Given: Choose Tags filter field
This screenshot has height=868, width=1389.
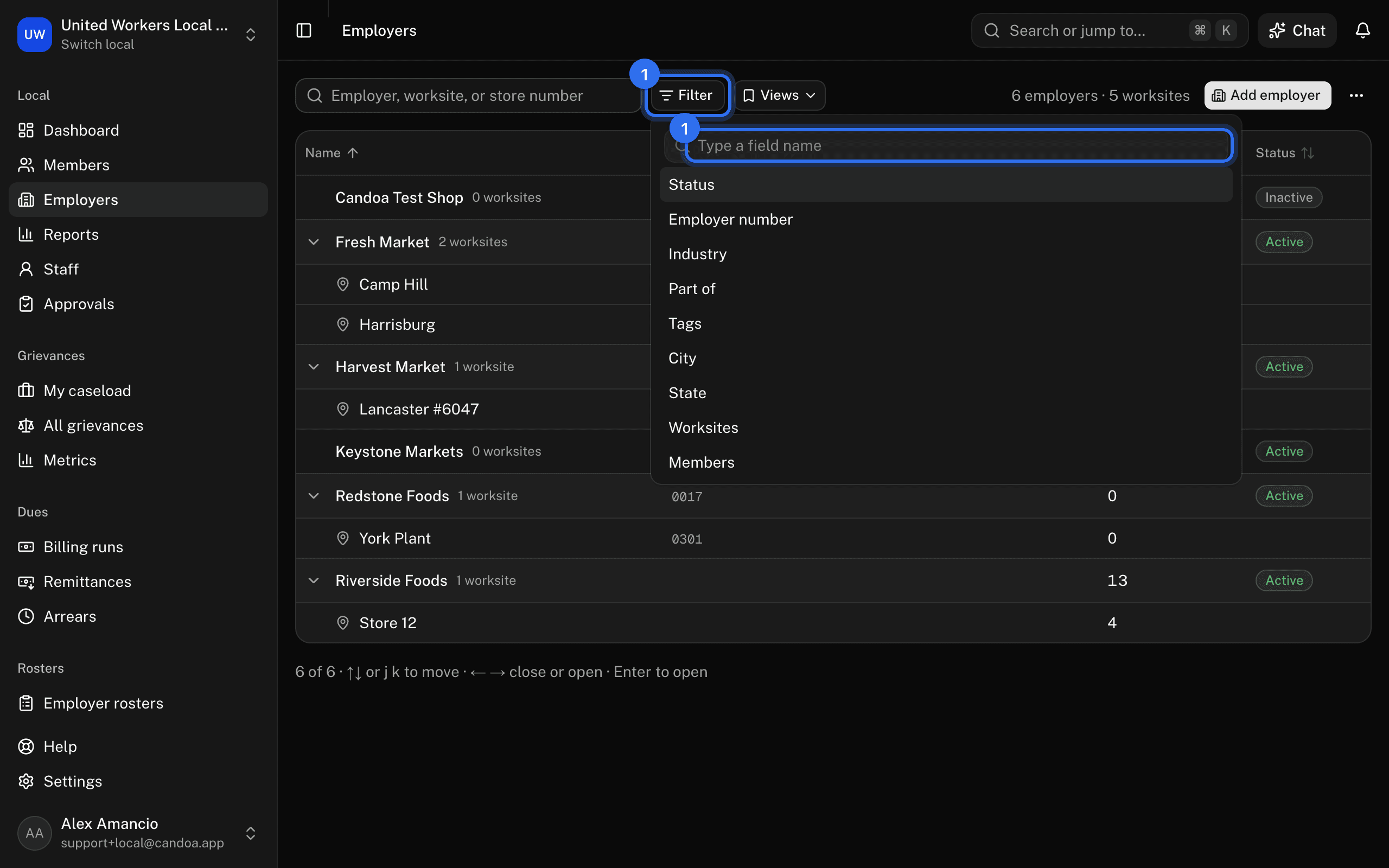Looking at the screenshot, I should tap(945, 323).
